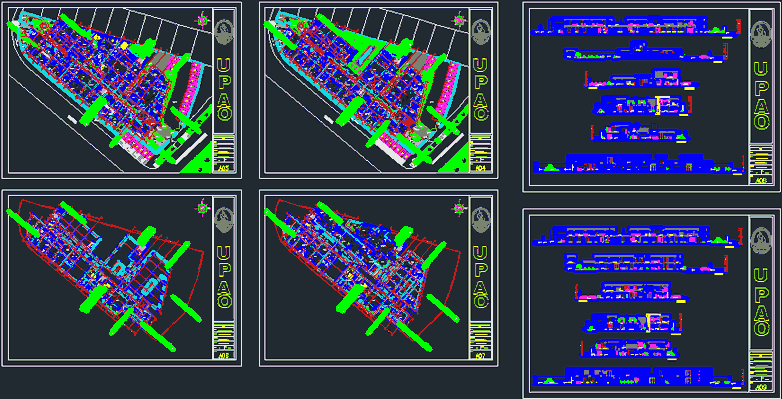Select the A04 sheet number label
The width and height of the screenshot is (782, 399).
481,169
